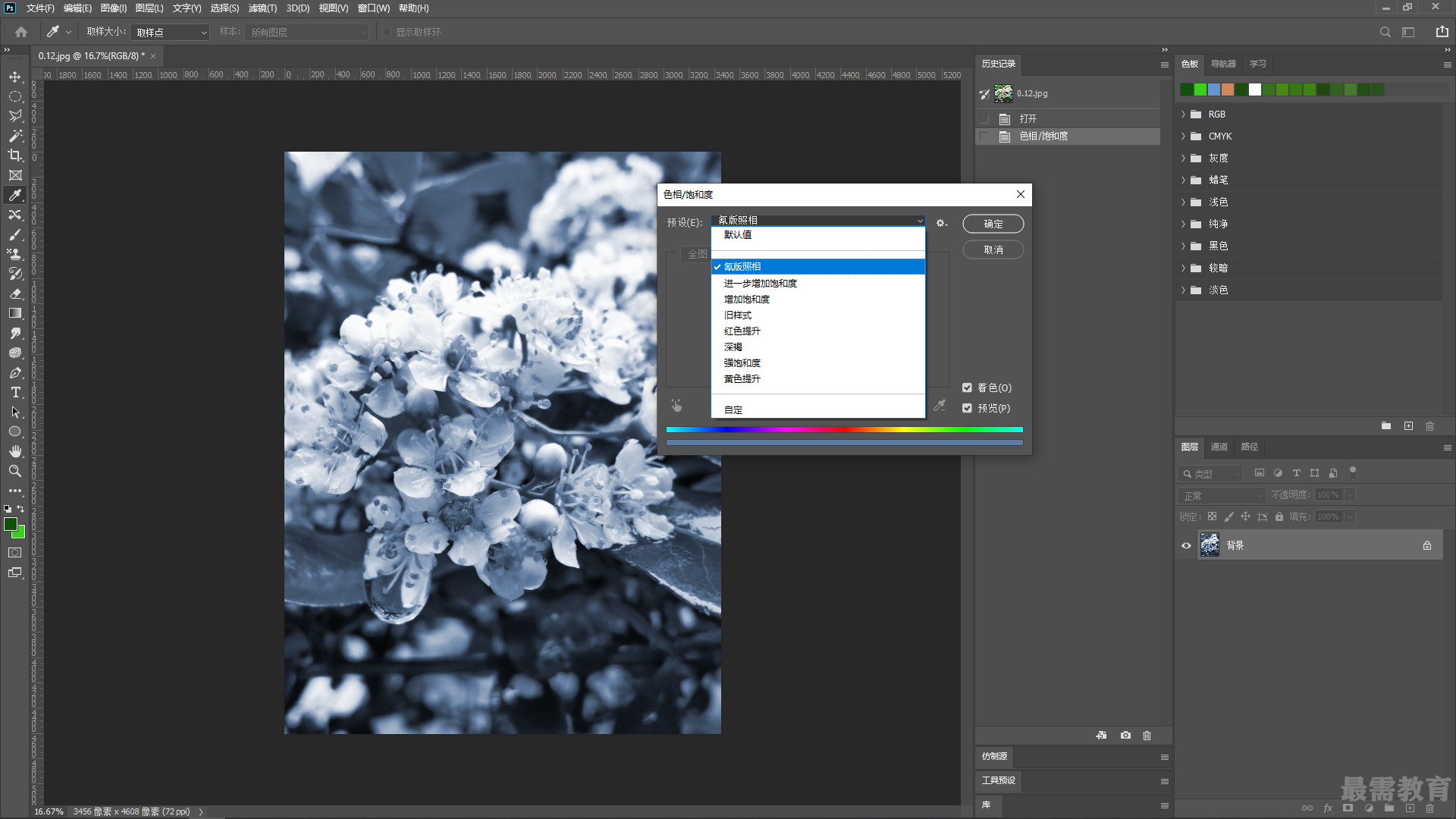
Task: Select the Brush tool
Action: coord(15,234)
